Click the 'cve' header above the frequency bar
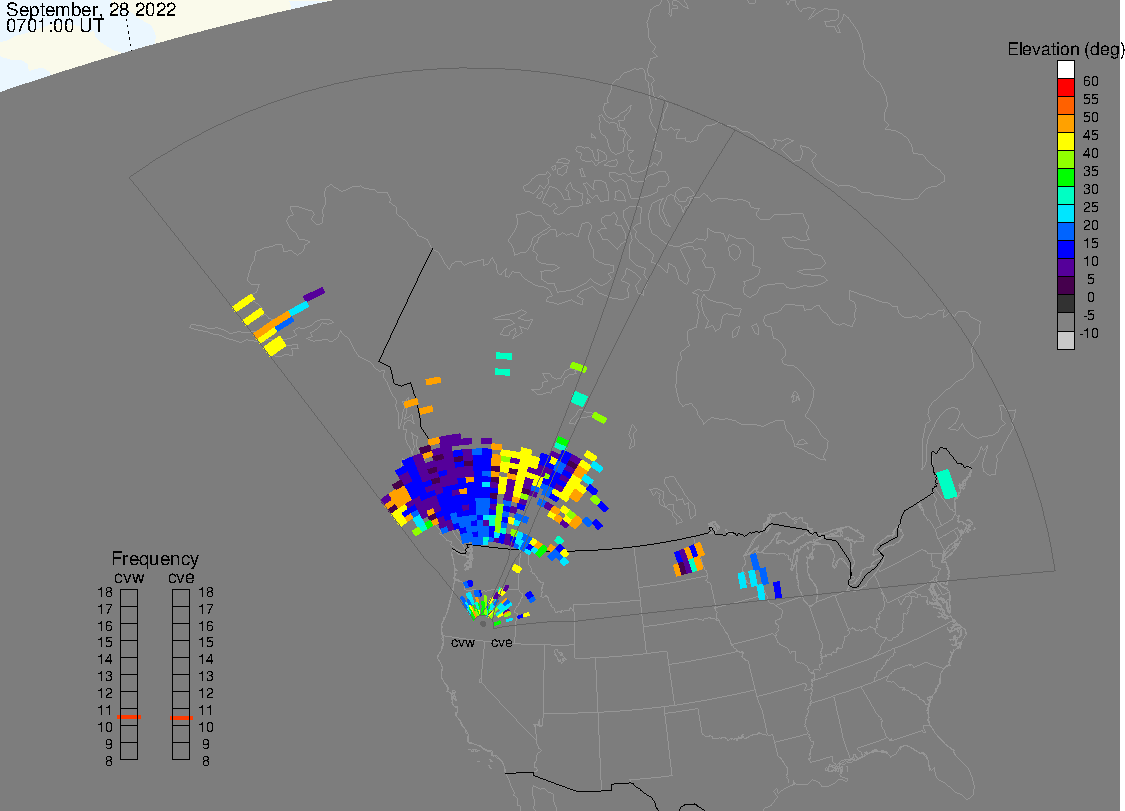 click(x=181, y=578)
